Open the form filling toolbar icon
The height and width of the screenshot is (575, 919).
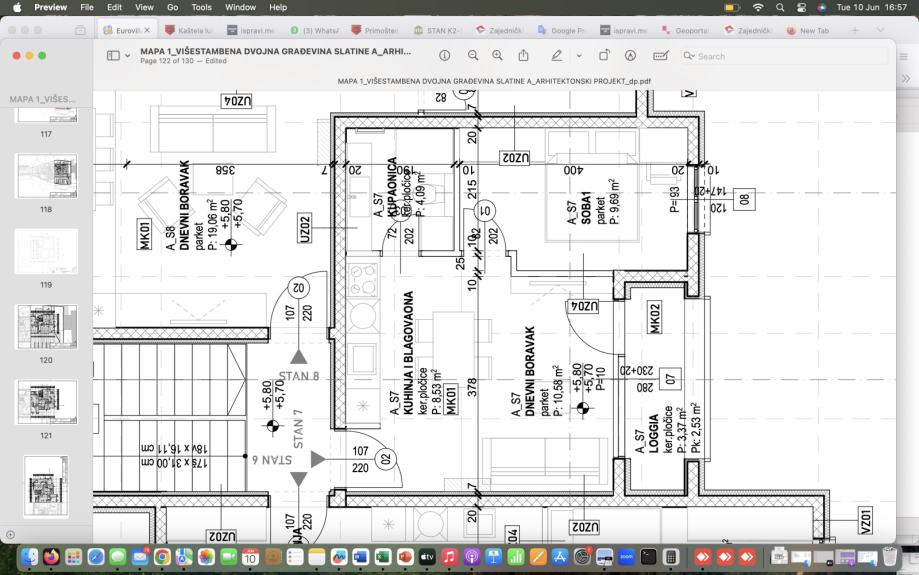click(660, 56)
